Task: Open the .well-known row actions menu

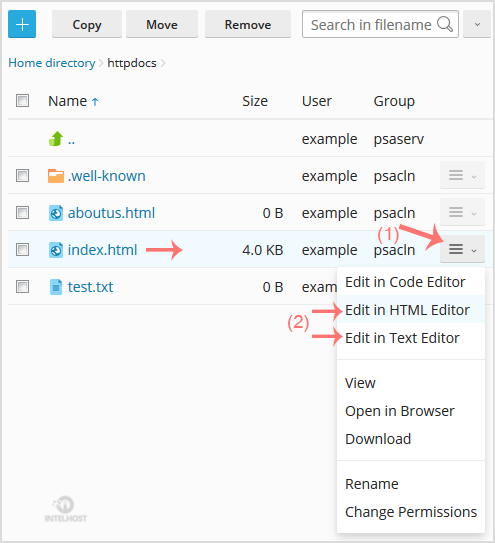Action: [x=462, y=175]
